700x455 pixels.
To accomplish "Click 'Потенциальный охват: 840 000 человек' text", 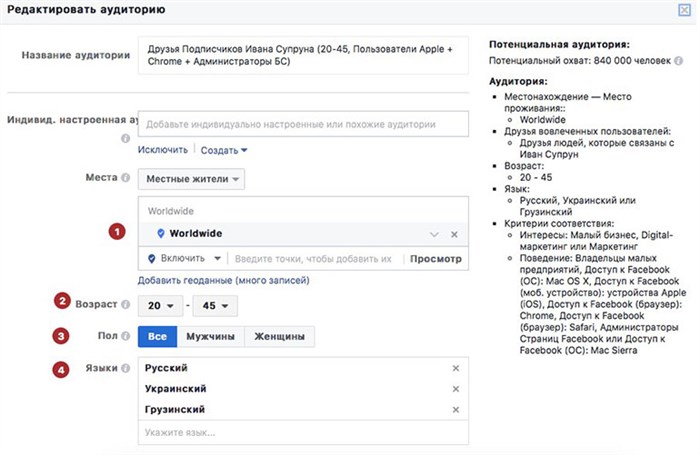I will coord(579,61).
